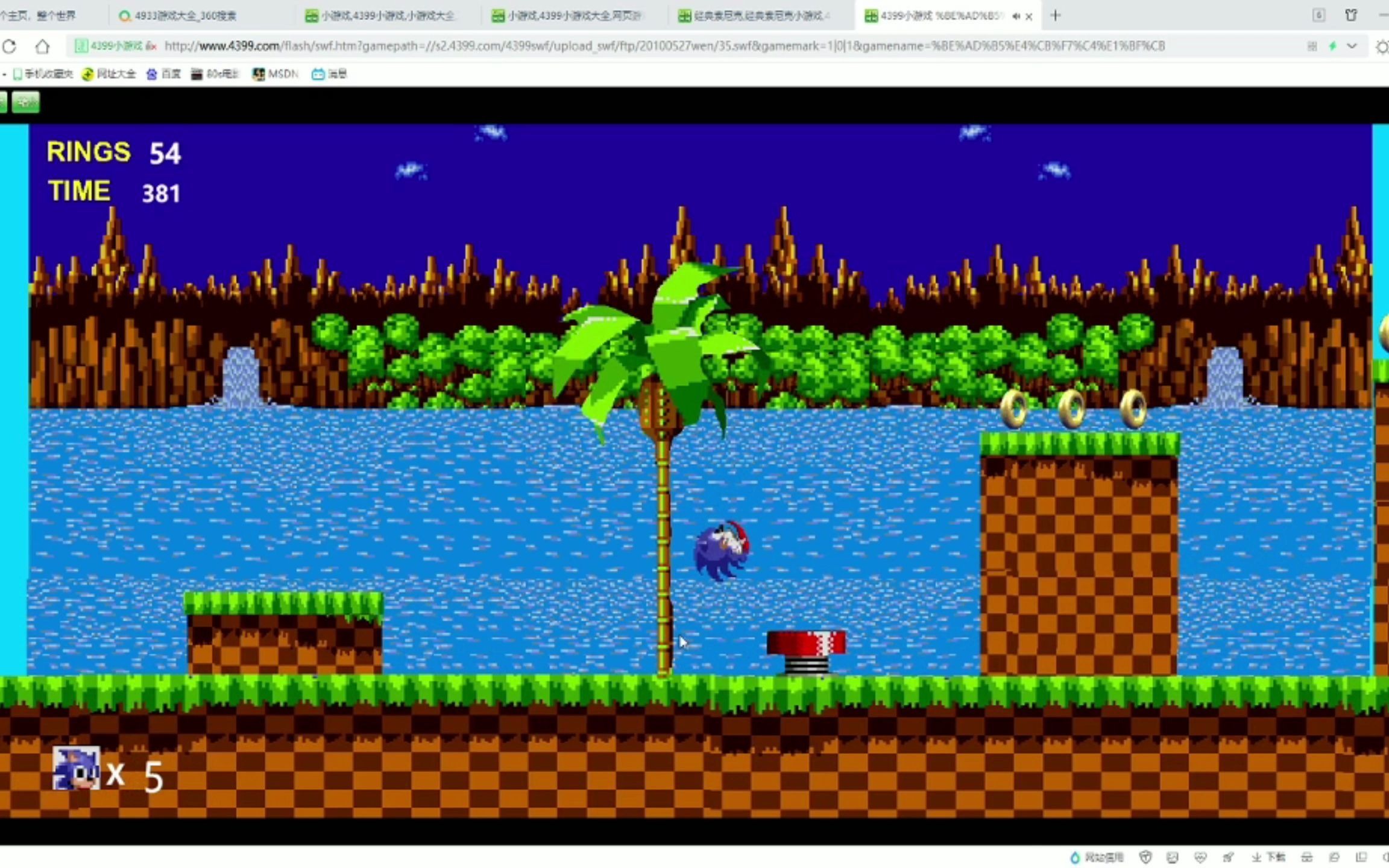Click the middle gold ring on platform
Image resolution: width=1389 pixels, height=868 pixels.
(1072, 409)
